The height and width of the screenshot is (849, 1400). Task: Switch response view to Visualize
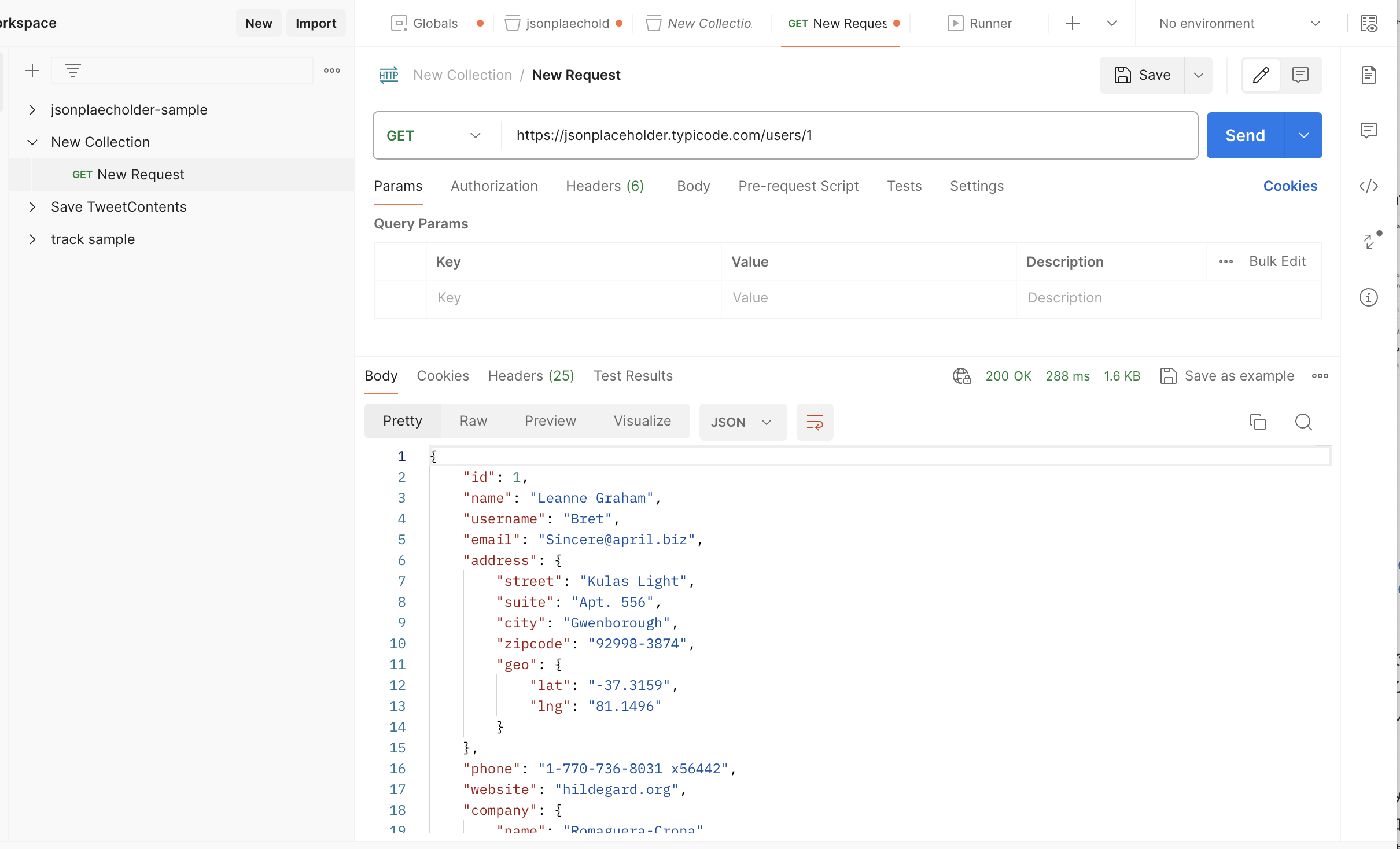coord(642,421)
